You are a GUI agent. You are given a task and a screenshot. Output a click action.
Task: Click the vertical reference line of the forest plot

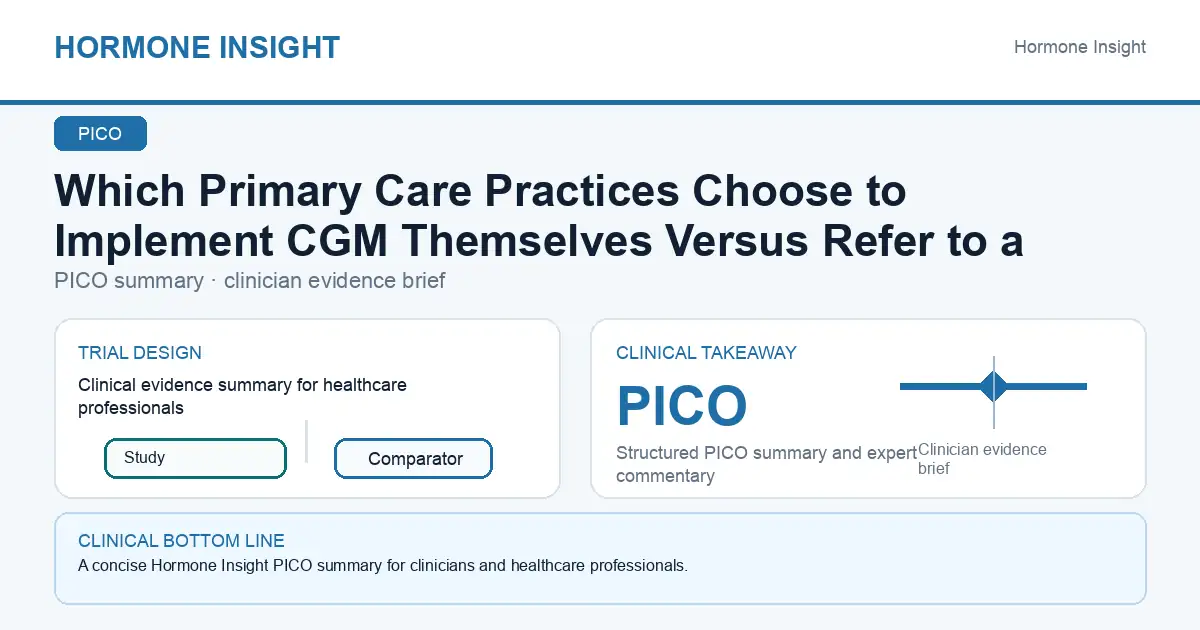(x=993, y=391)
